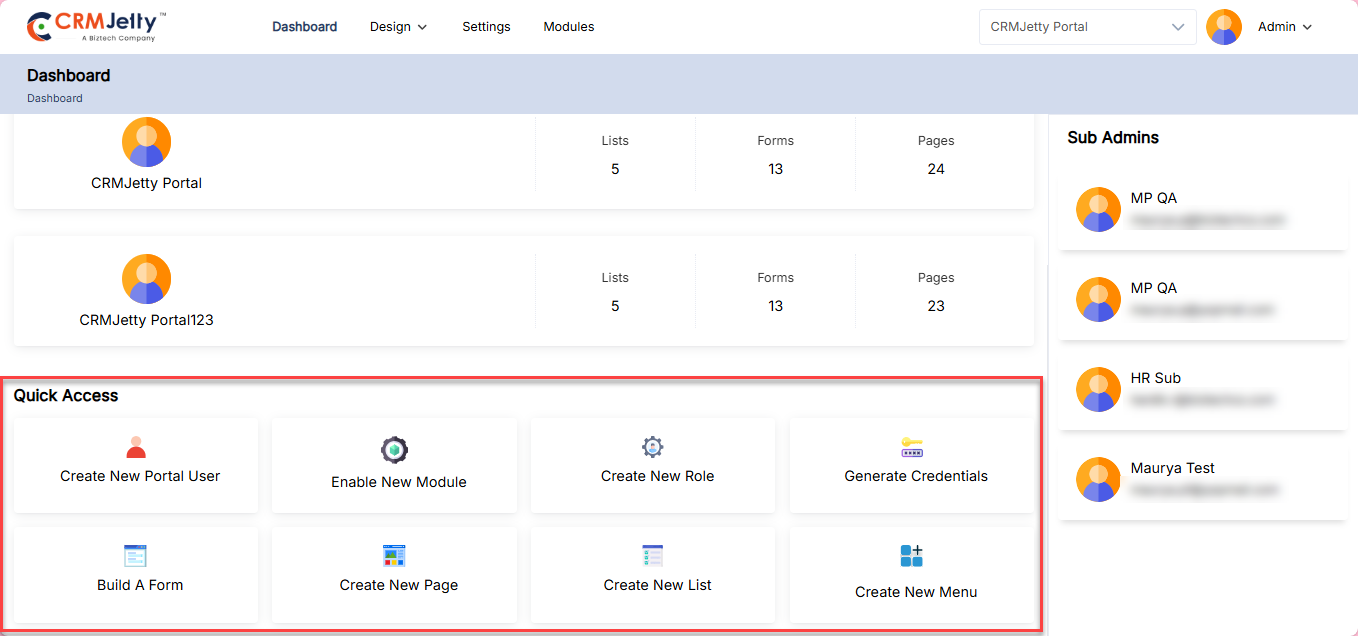Click the Create New List icon
The height and width of the screenshot is (636, 1358).
(653, 556)
